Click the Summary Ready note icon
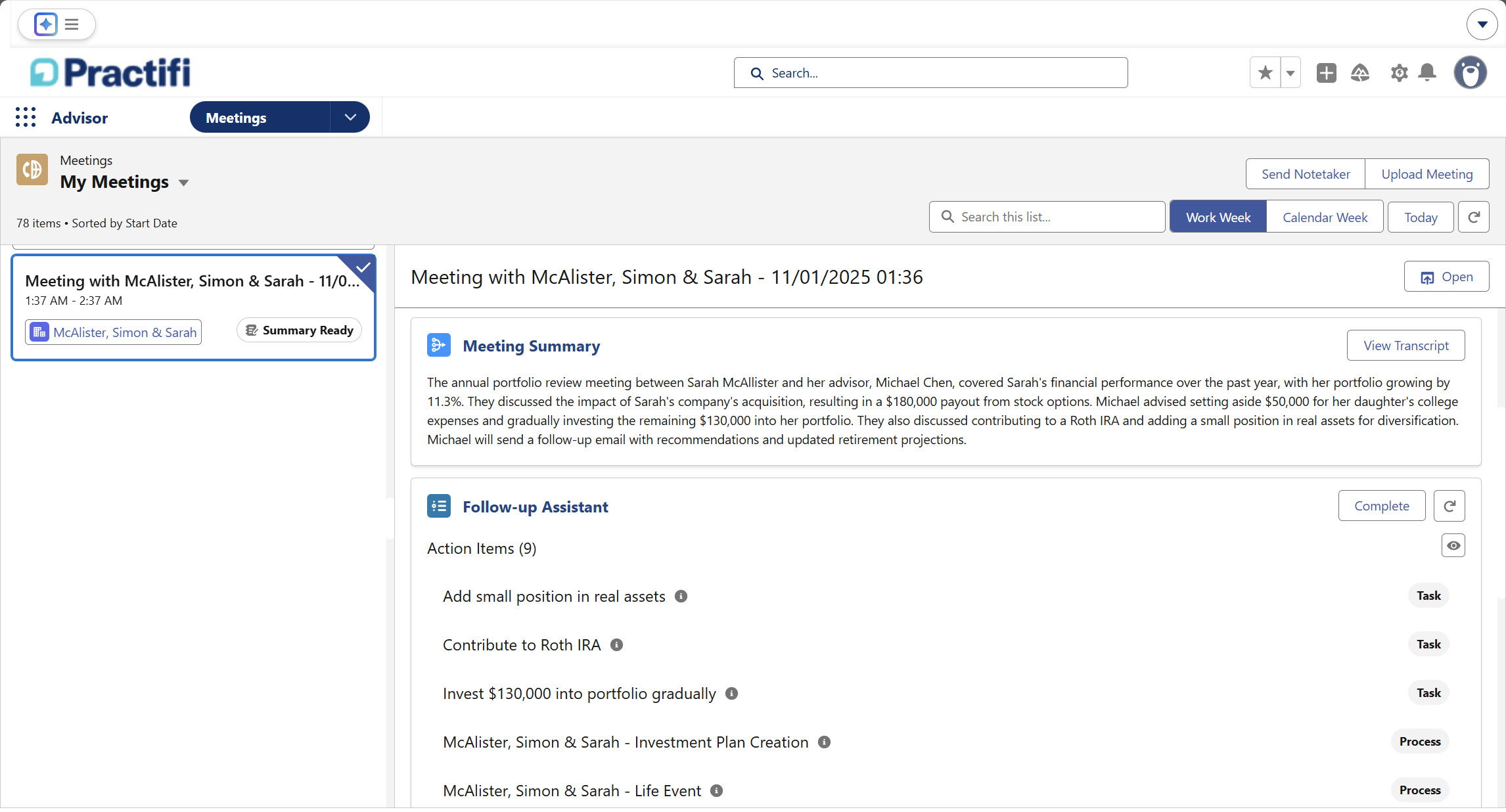1506x812 pixels. click(252, 330)
